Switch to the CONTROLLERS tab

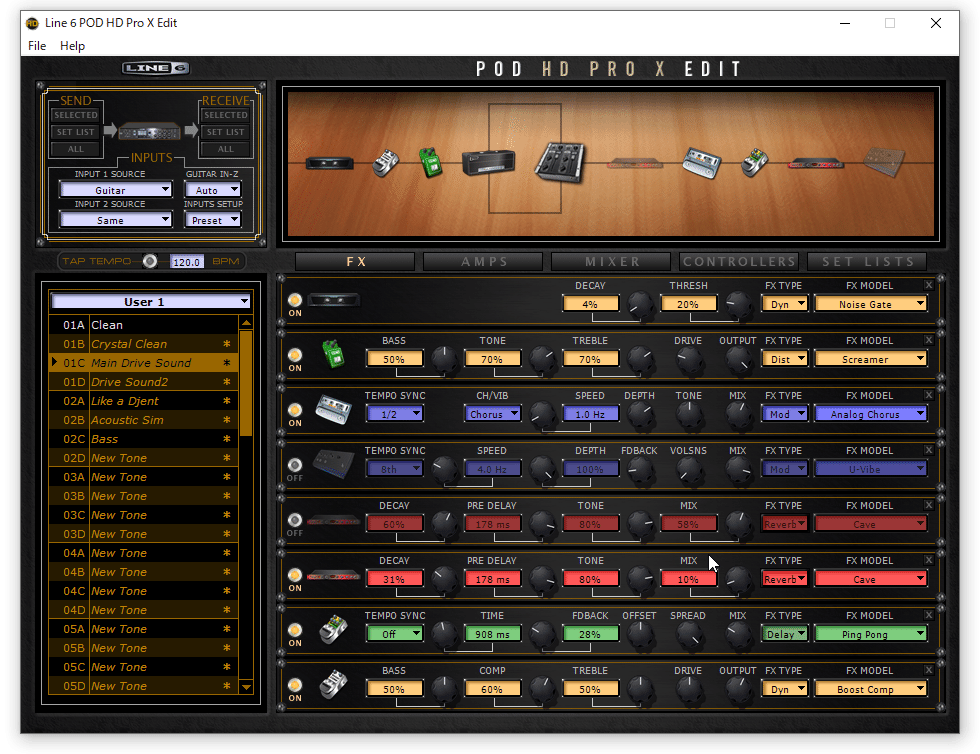739,261
